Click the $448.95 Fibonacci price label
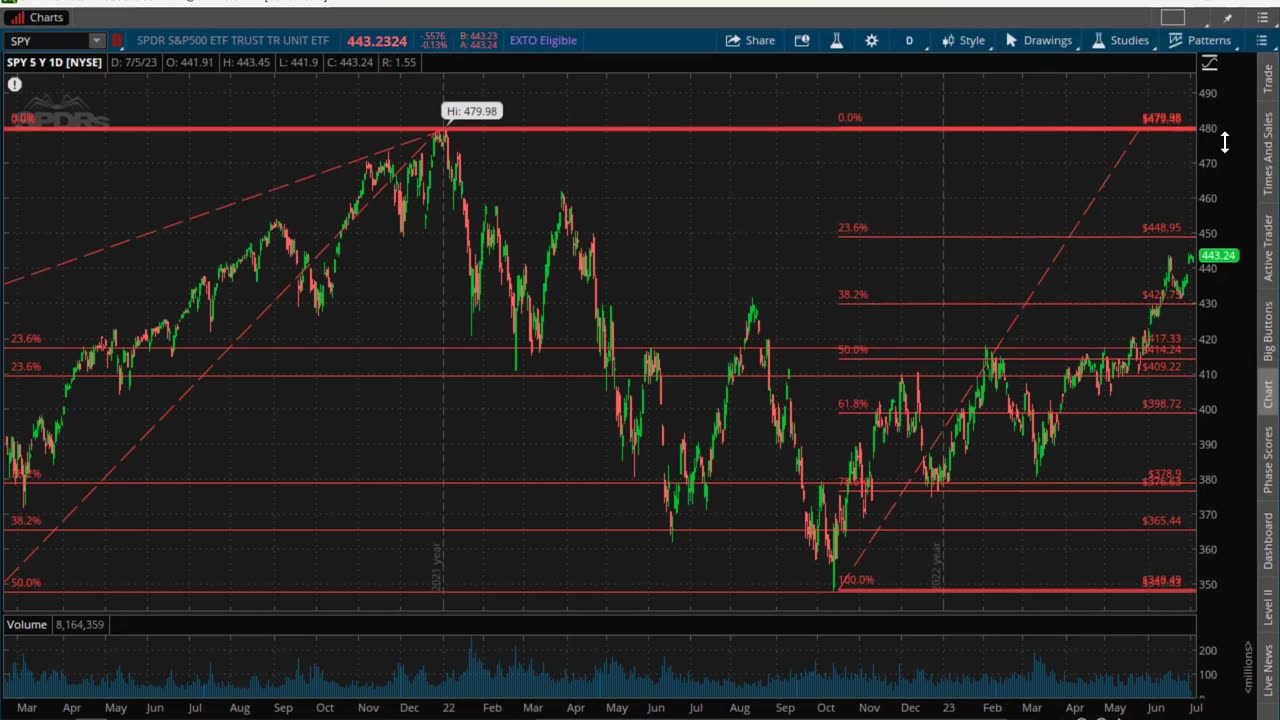Viewport: 1280px width, 720px height. click(x=1161, y=228)
